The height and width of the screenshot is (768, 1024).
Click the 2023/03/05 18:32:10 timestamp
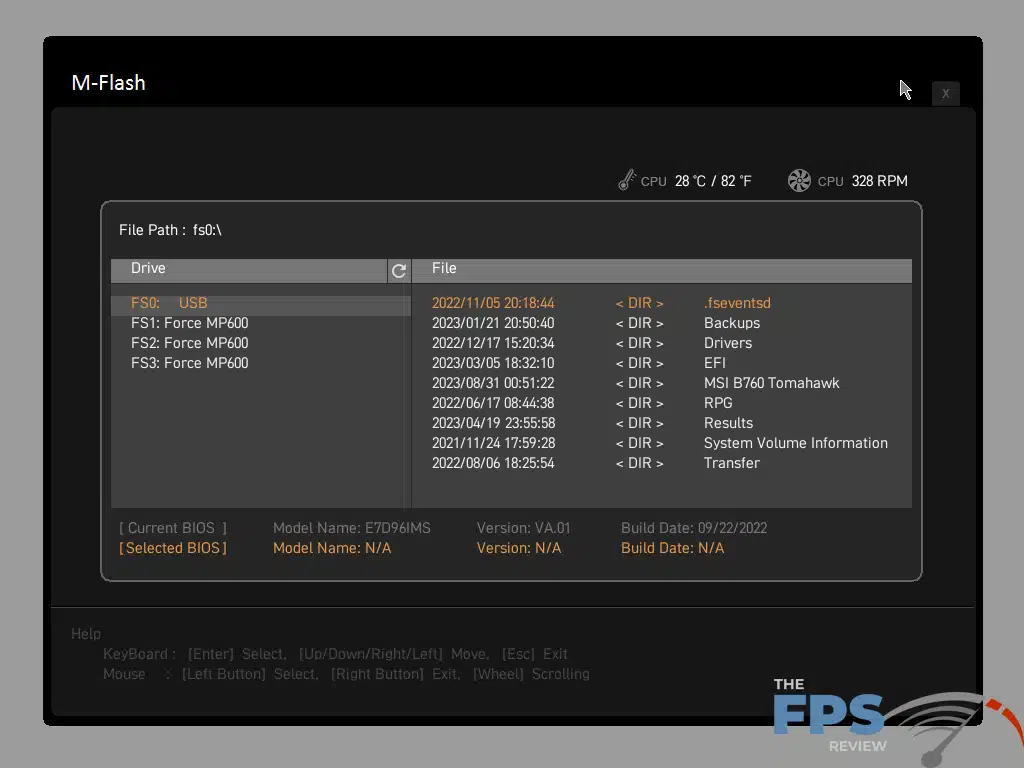493,363
